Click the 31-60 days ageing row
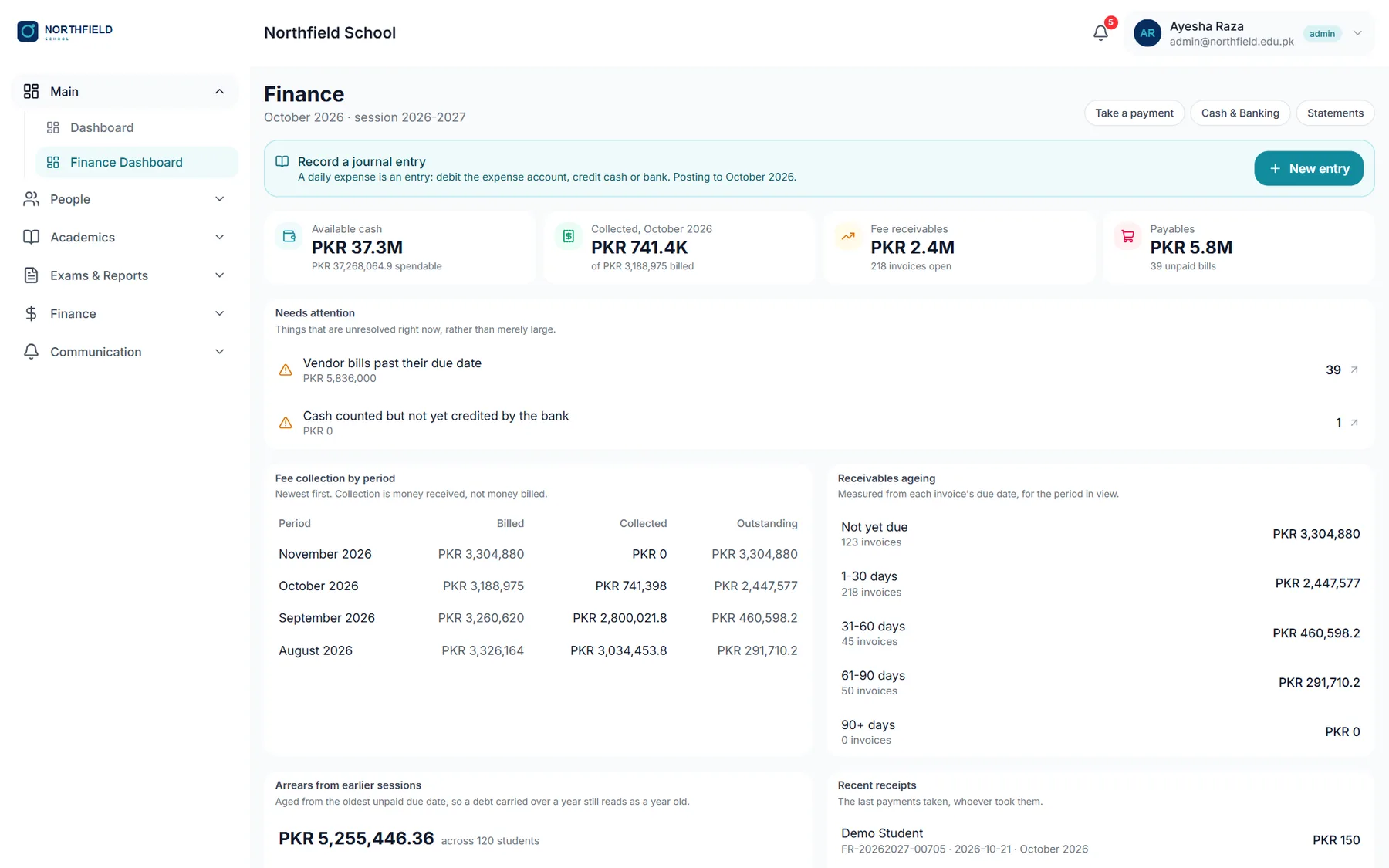Screen dimensions: 1389x868 [1100, 633]
